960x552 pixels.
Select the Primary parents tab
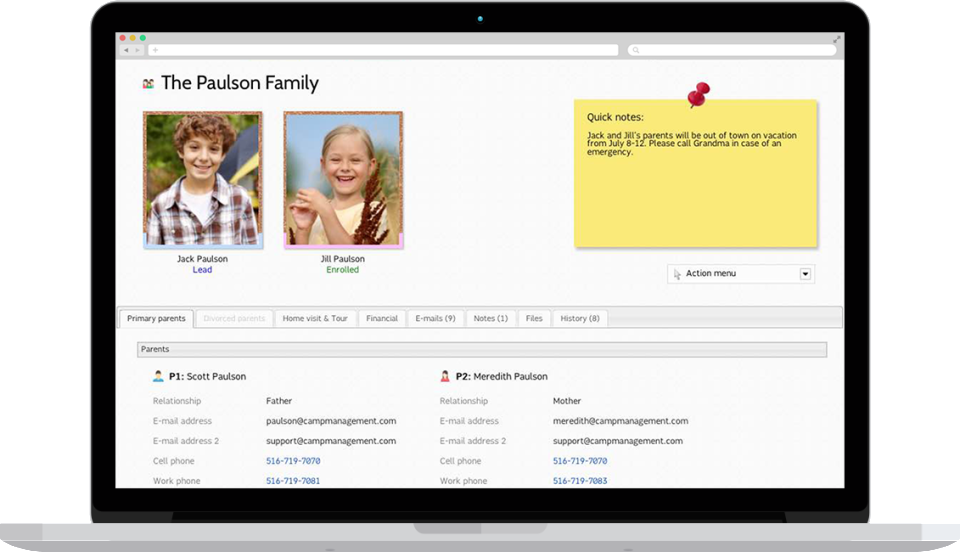click(156, 318)
